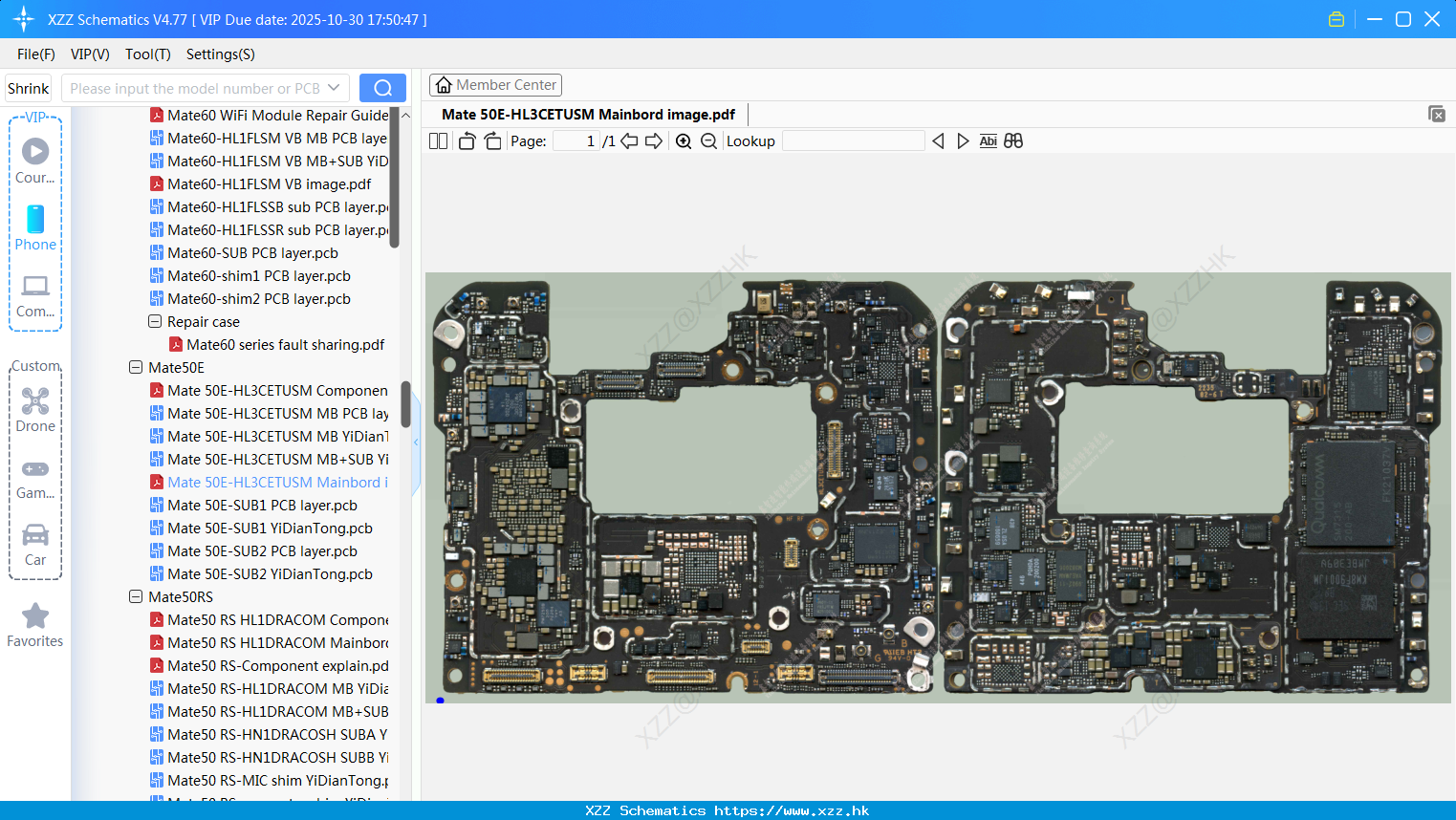Open Mate50 RS HL1DRACOM Component file

[269, 620]
